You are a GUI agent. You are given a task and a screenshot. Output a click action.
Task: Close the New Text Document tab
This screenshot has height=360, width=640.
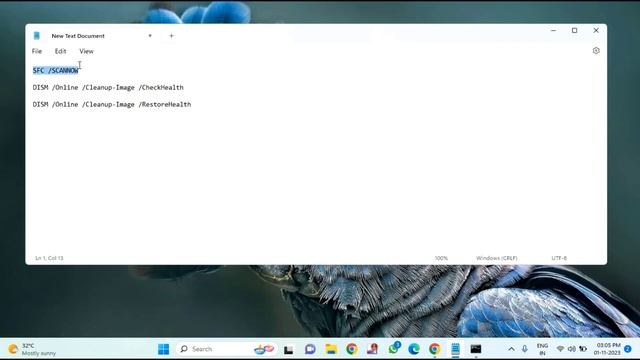tap(150, 36)
